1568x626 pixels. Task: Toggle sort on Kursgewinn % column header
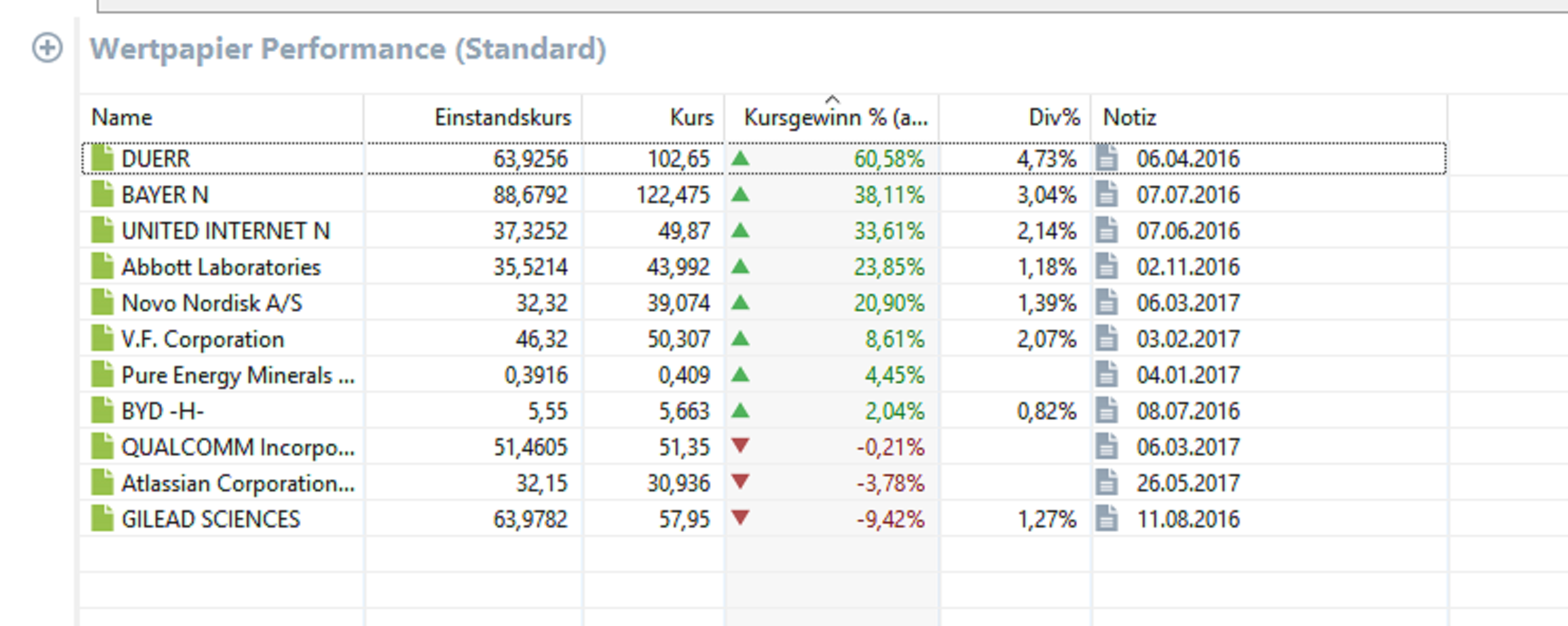(835, 118)
